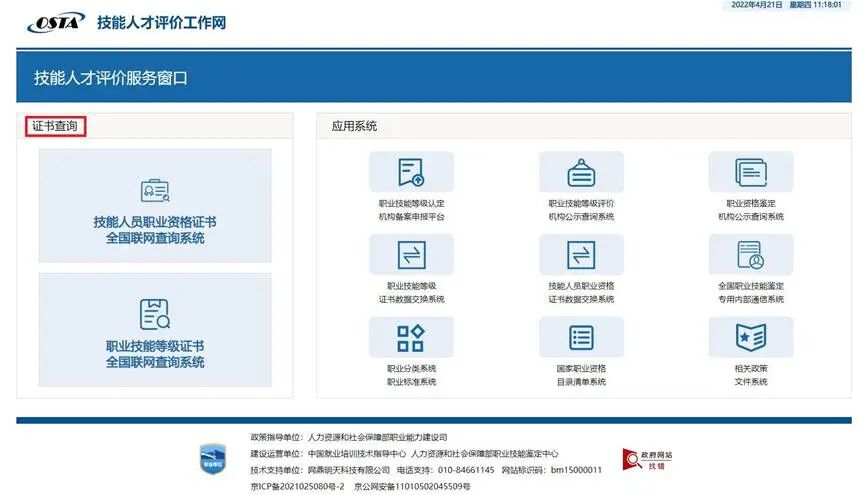
Task: Click 职业分类系统 职业标准系统 grid icon
Action: tap(411, 337)
